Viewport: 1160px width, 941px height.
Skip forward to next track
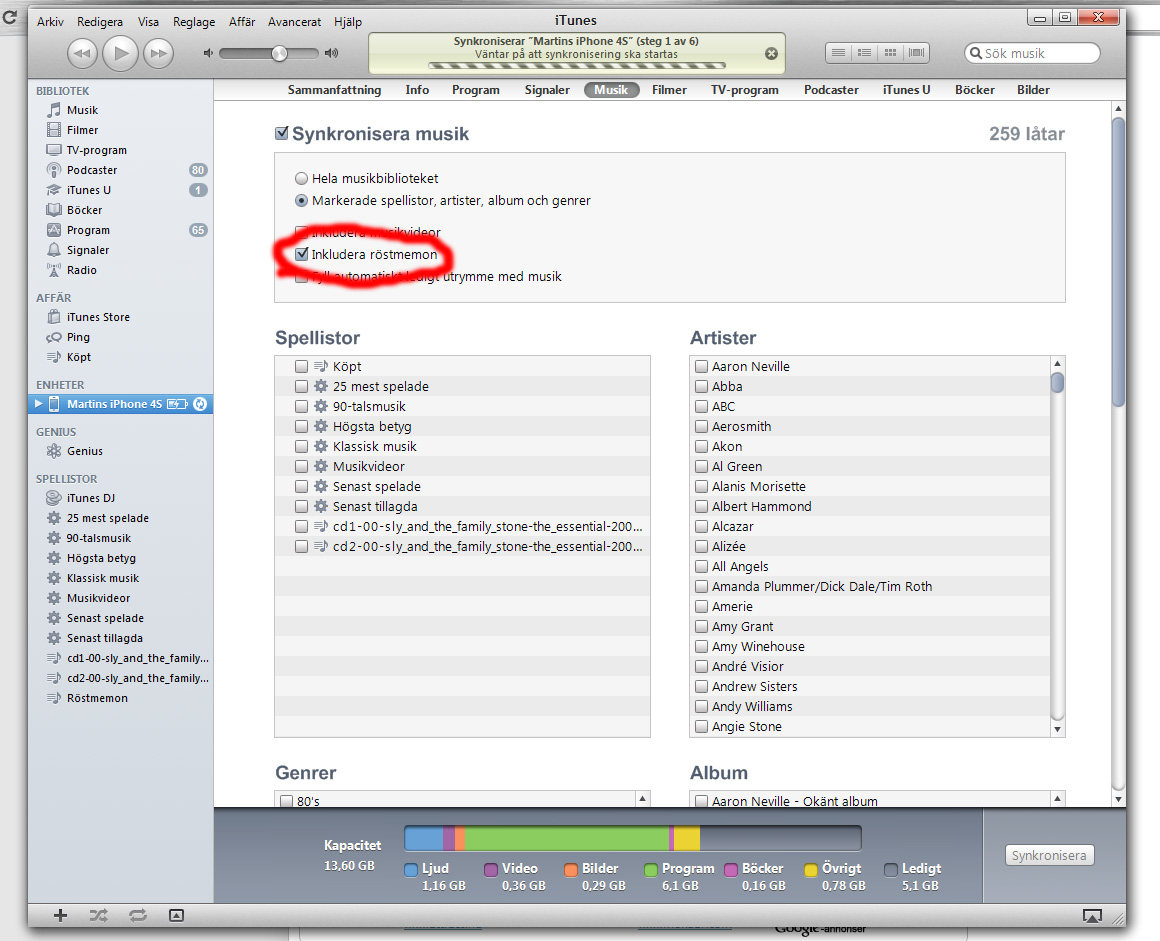pos(158,53)
